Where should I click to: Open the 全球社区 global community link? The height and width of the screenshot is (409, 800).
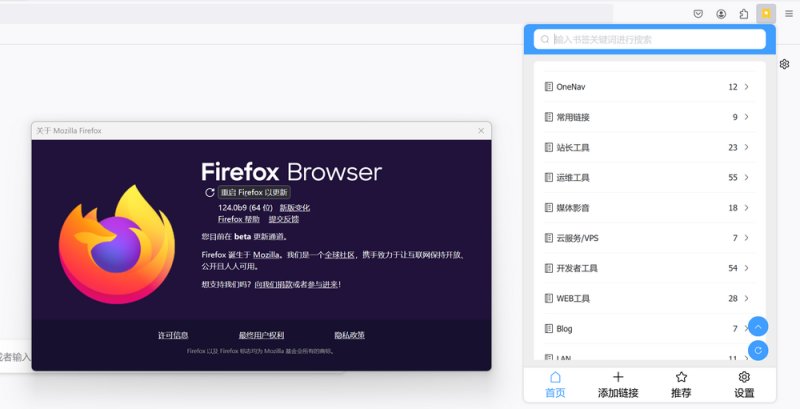340,254
